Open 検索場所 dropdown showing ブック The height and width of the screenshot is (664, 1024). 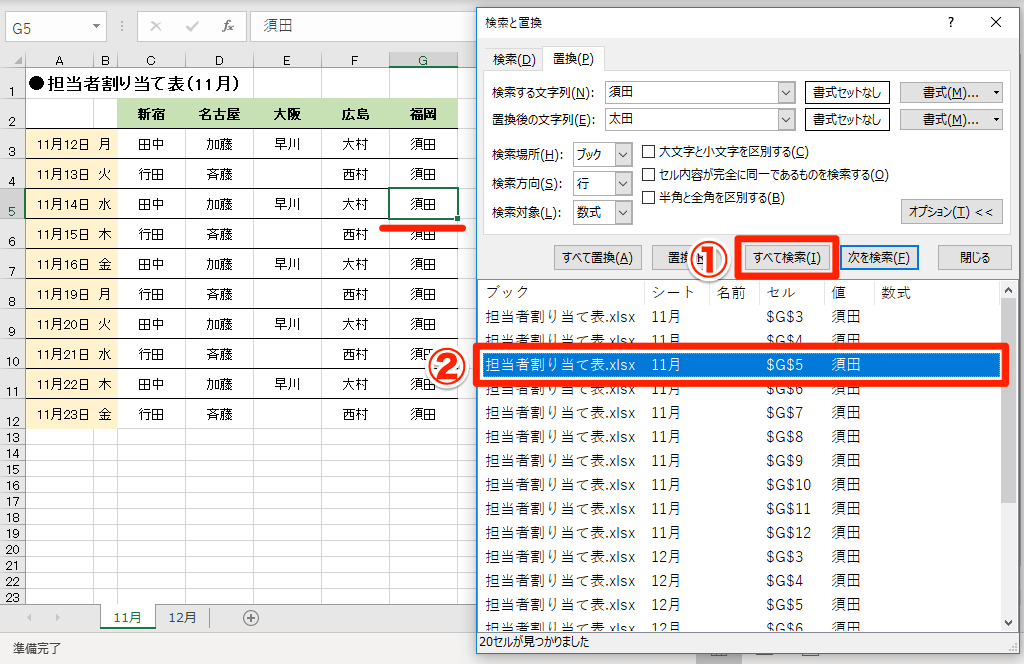[x=624, y=155]
